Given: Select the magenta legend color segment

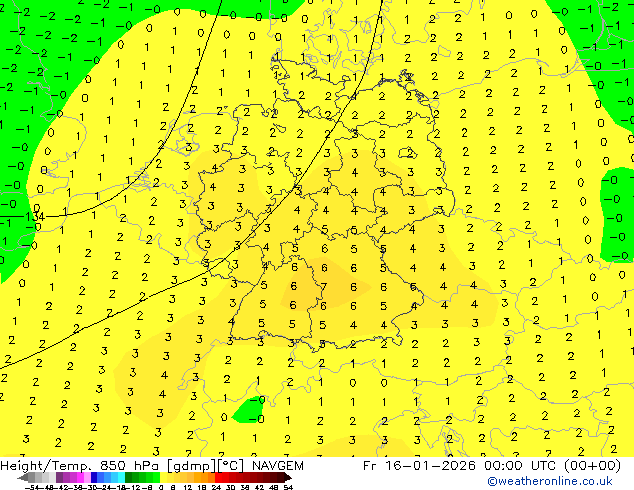Looking at the screenshot, I should (x=80, y=478).
